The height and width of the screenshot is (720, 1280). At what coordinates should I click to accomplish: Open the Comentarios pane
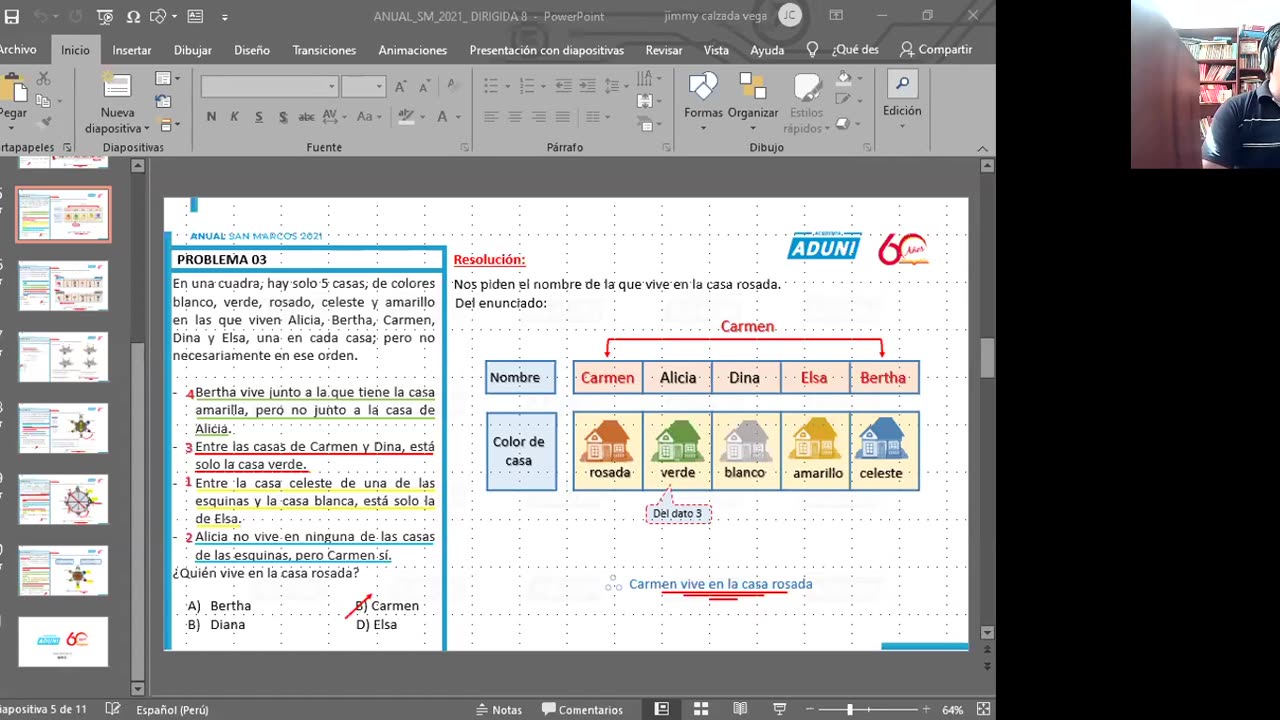tap(582, 709)
